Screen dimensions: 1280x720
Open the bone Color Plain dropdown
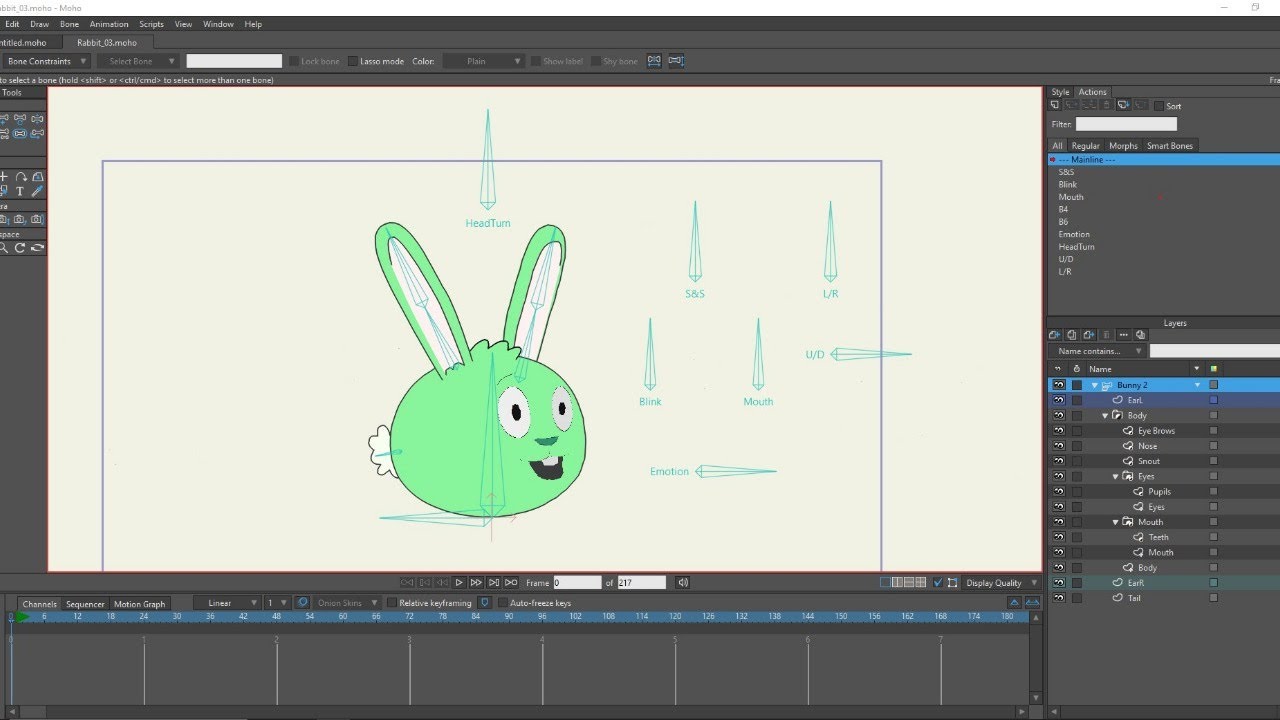(x=483, y=61)
